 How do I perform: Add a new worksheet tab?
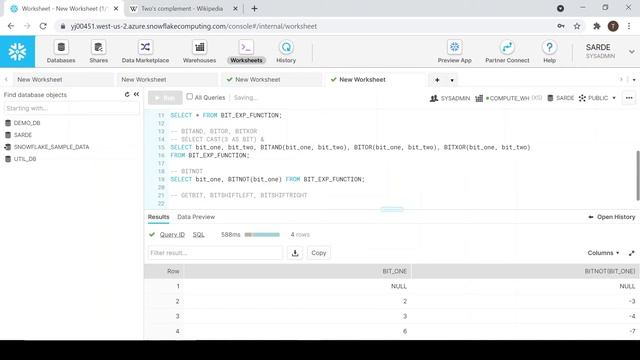(x=437, y=80)
